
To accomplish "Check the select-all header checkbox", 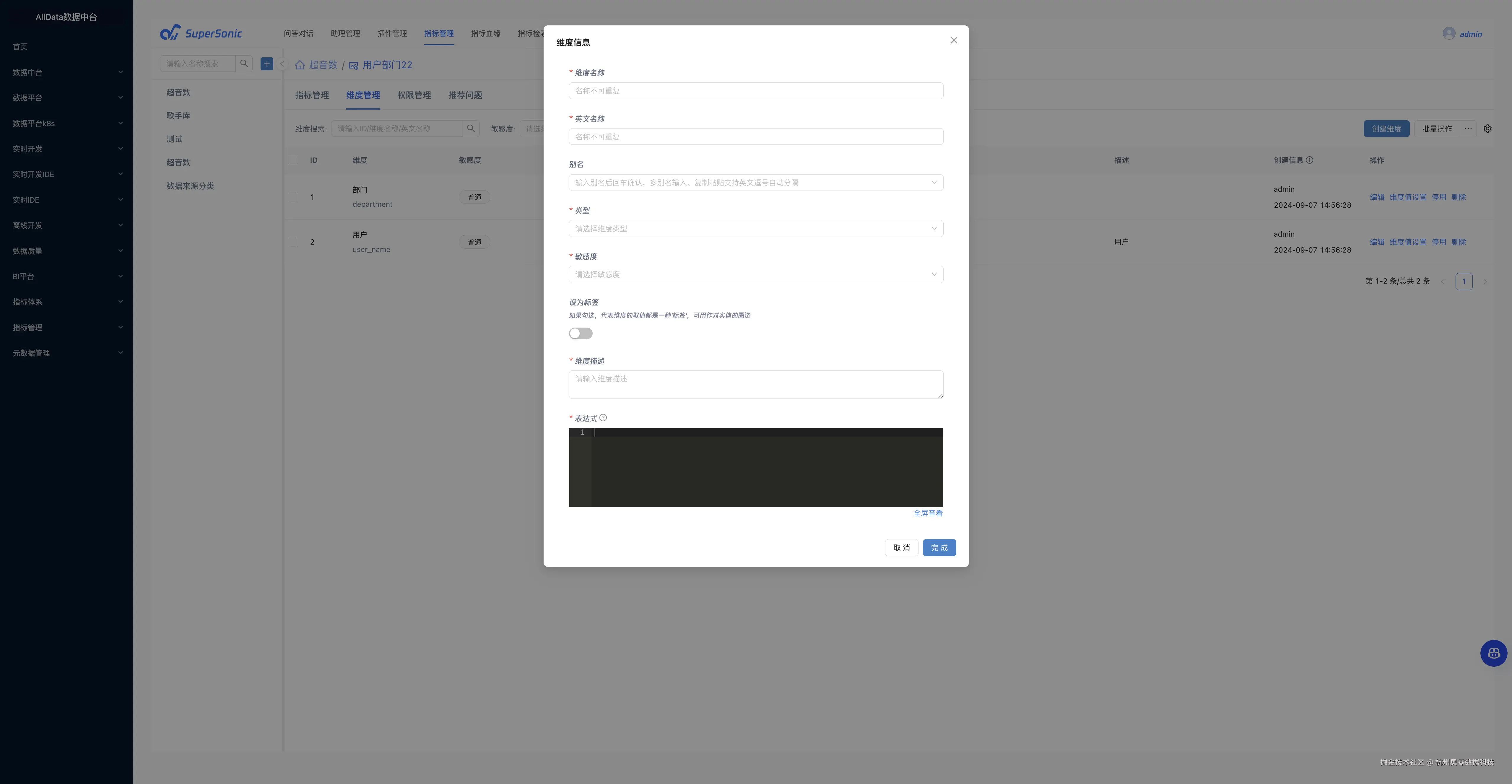I will pyautogui.click(x=293, y=160).
